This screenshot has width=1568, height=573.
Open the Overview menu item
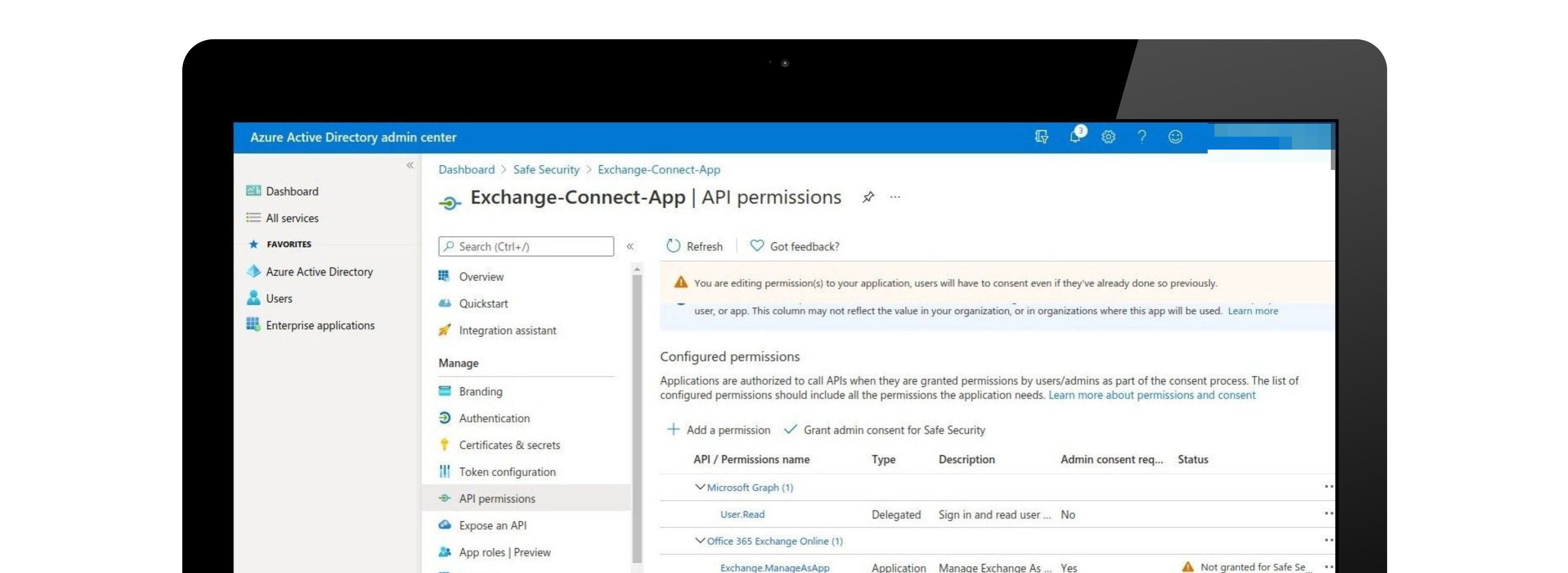coord(481,277)
